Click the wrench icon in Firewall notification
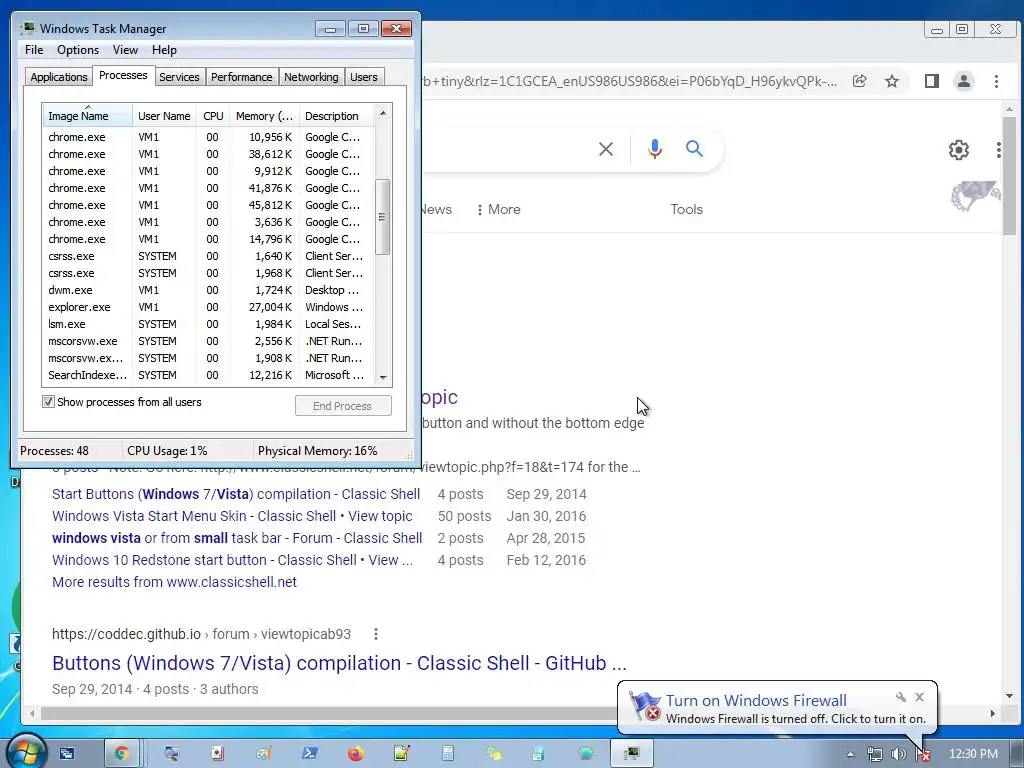Image resolution: width=1024 pixels, height=768 pixels. [x=901, y=697]
